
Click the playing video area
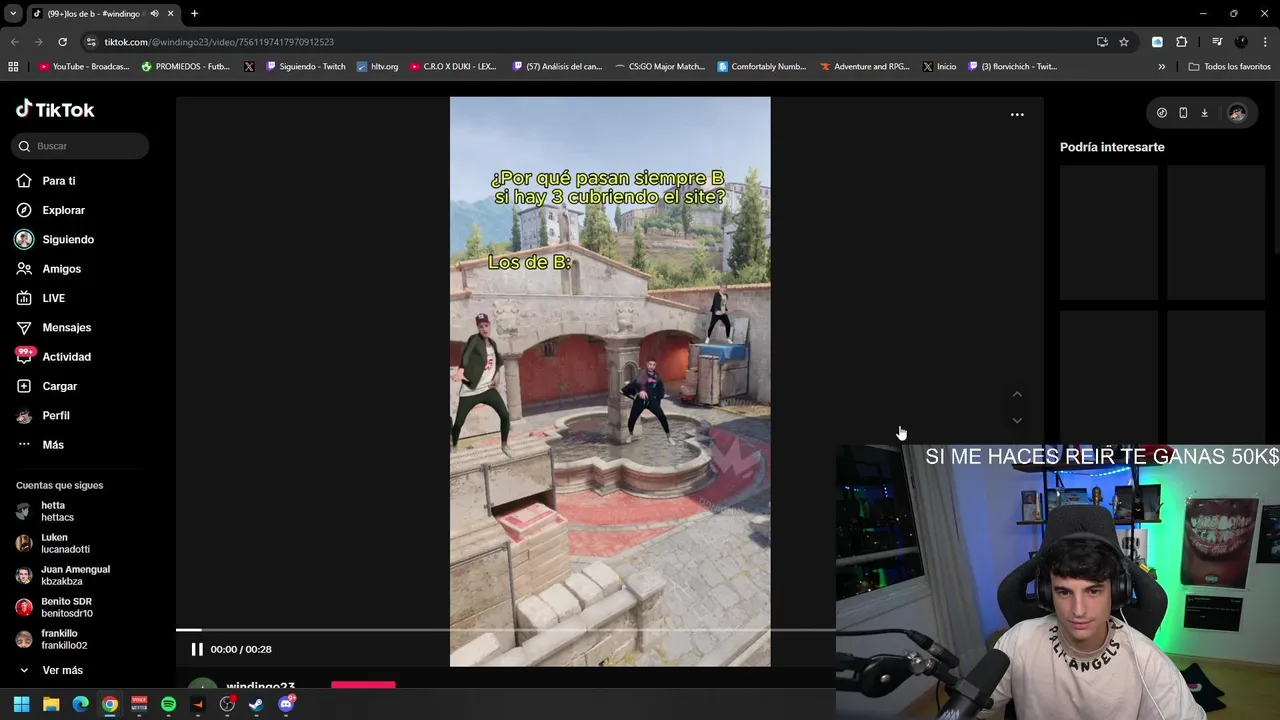(610, 381)
